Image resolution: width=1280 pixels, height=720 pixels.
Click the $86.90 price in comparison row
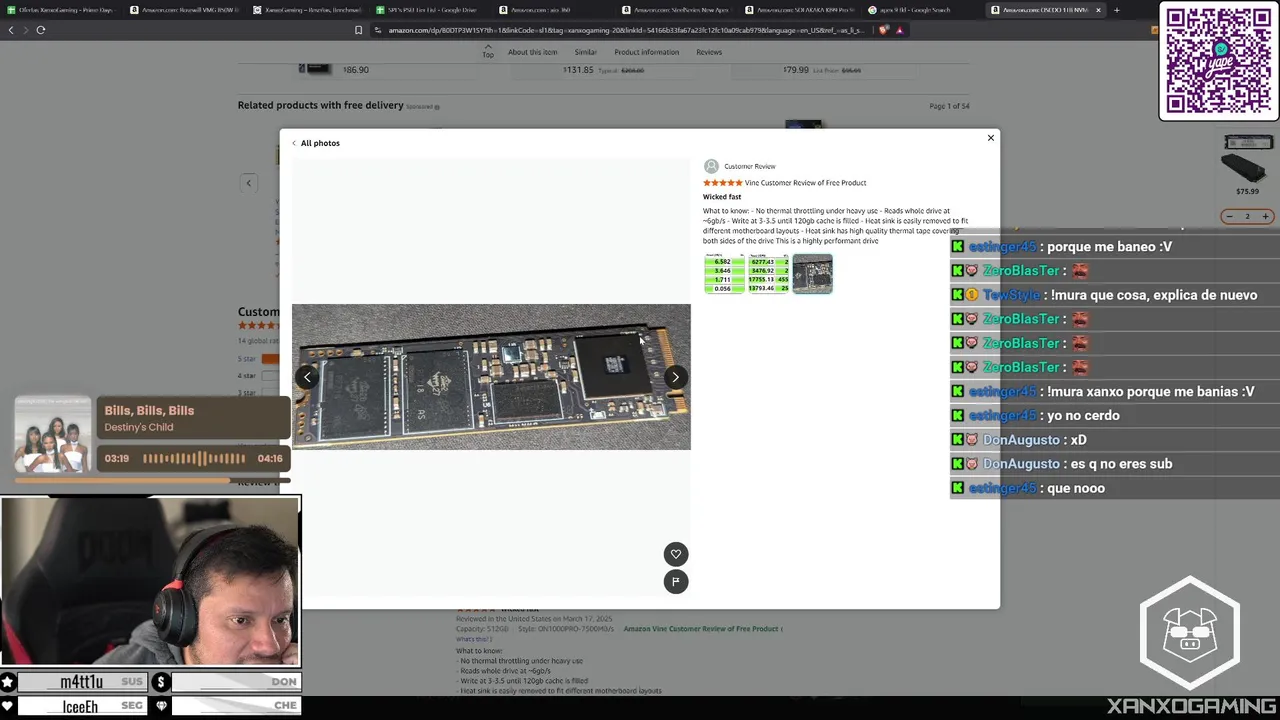click(x=356, y=70)
